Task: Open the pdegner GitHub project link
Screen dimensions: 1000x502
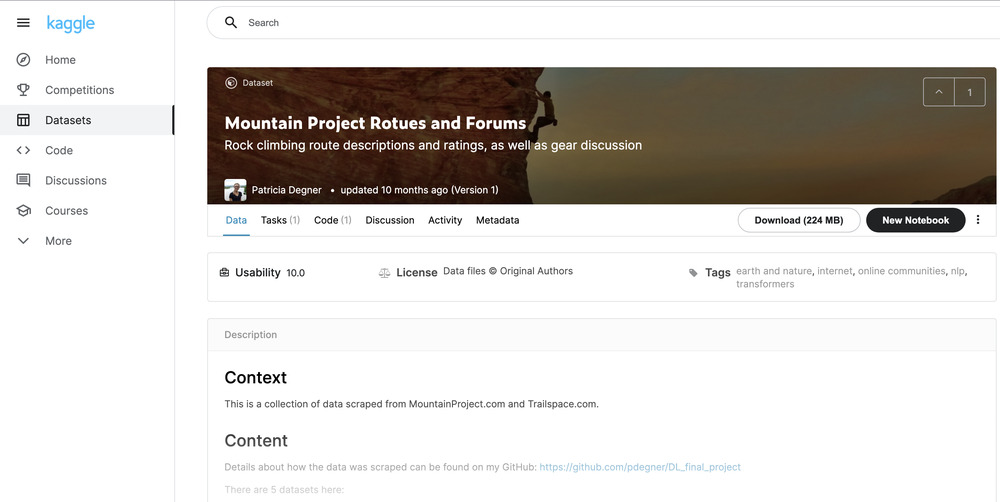Action: (640, 467)
